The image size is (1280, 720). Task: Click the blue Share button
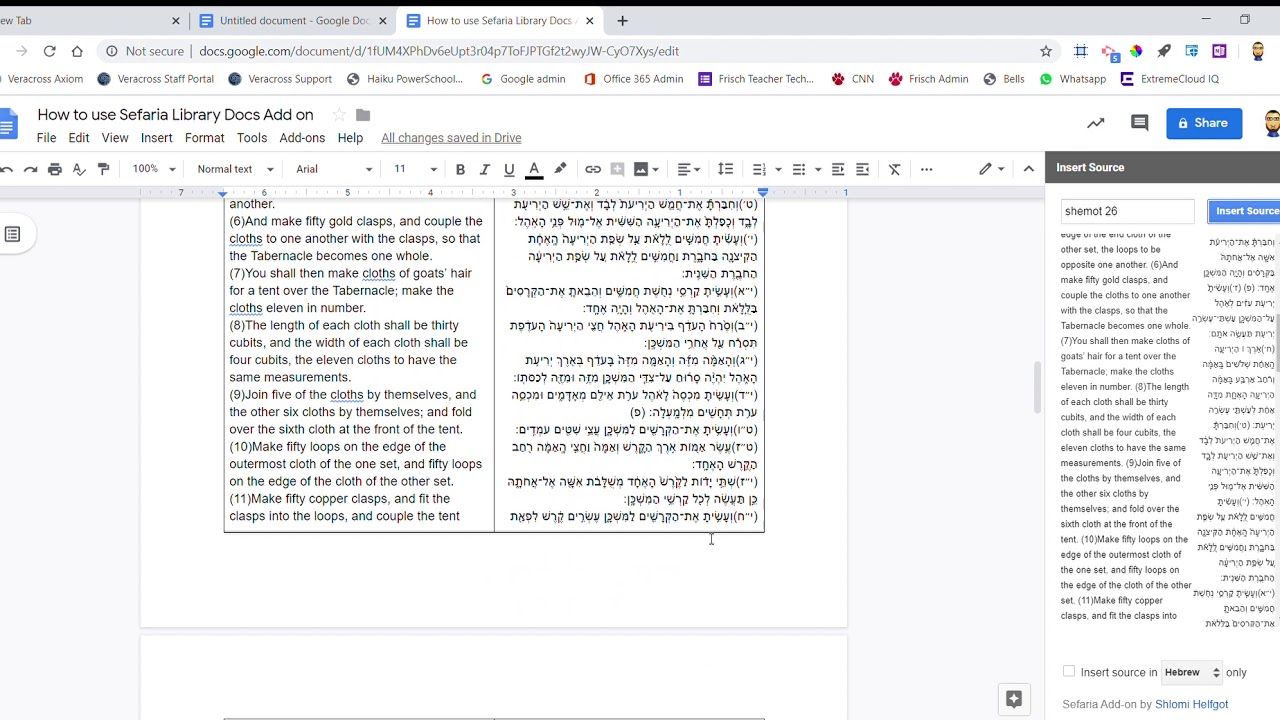(1204, 123)
